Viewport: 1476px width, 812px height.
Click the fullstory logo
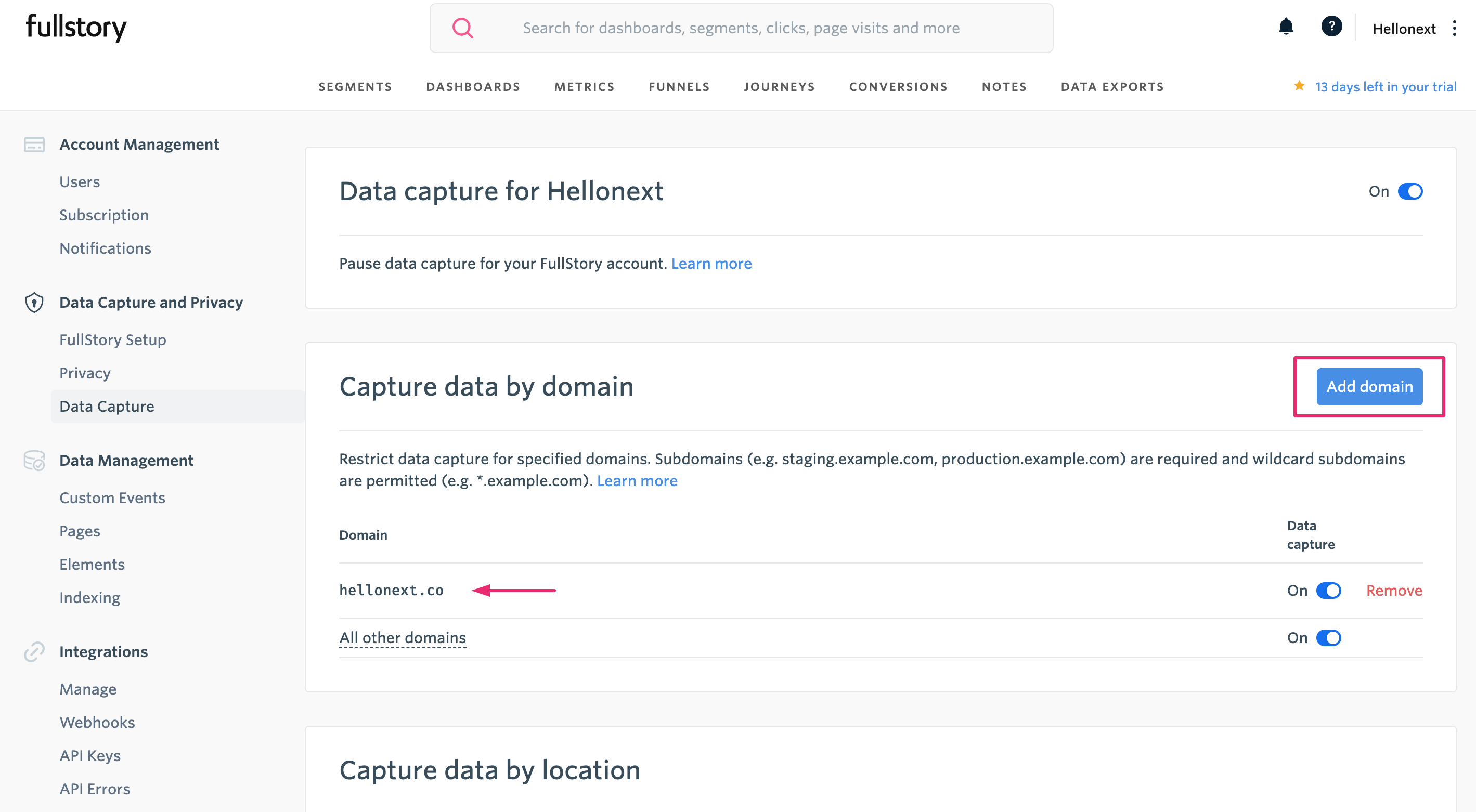pos(76,27)
